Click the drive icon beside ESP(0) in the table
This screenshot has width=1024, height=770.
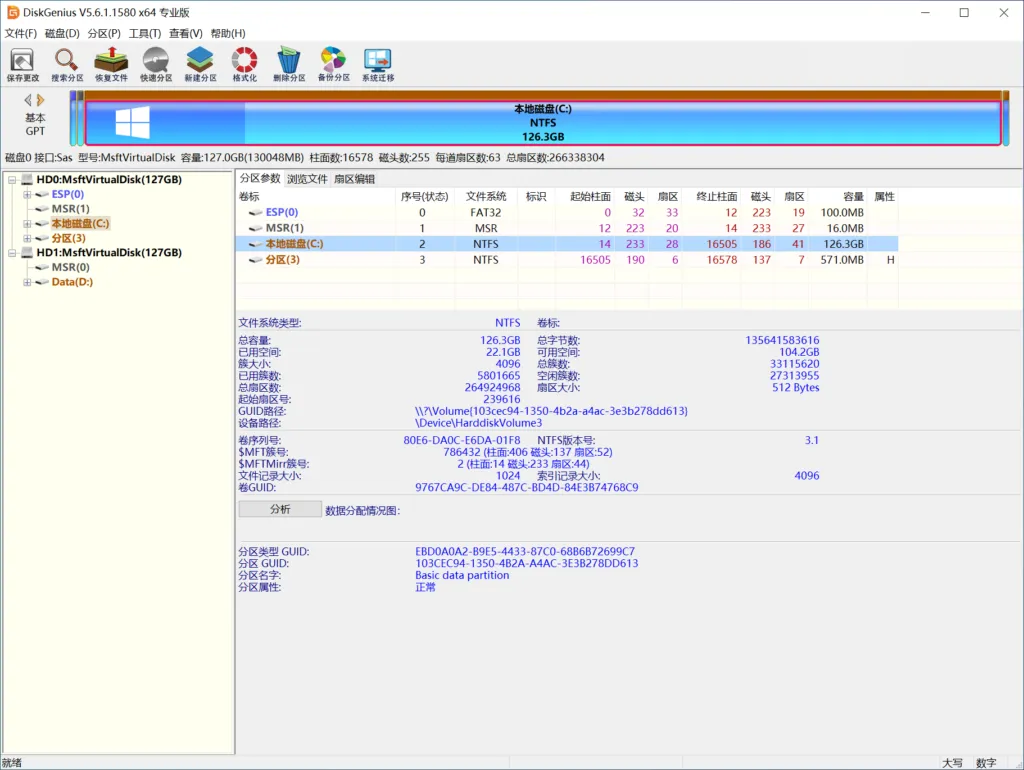[x=255, y=212]
